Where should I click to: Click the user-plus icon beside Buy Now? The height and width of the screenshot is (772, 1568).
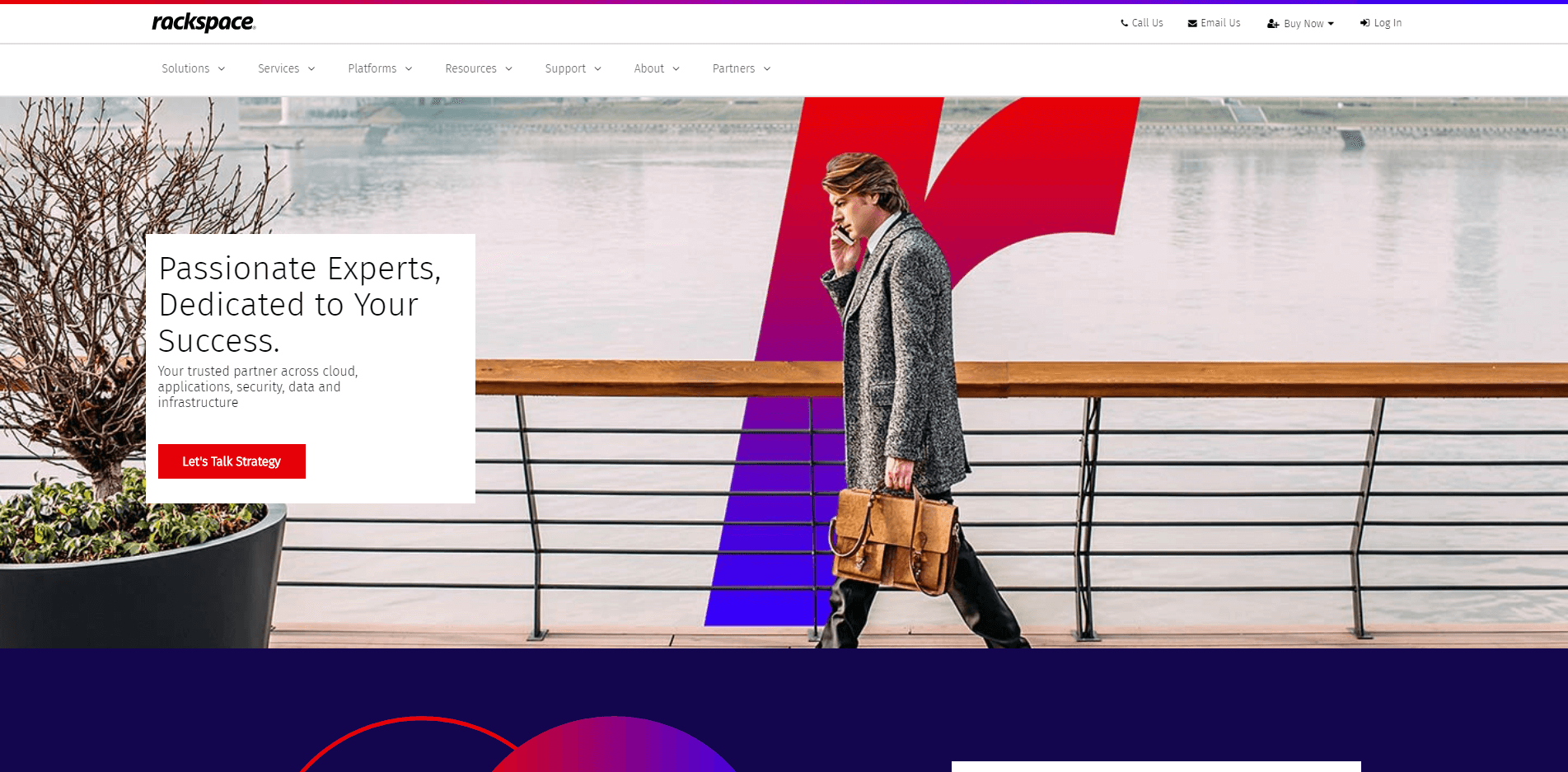tap(1273, 24)
